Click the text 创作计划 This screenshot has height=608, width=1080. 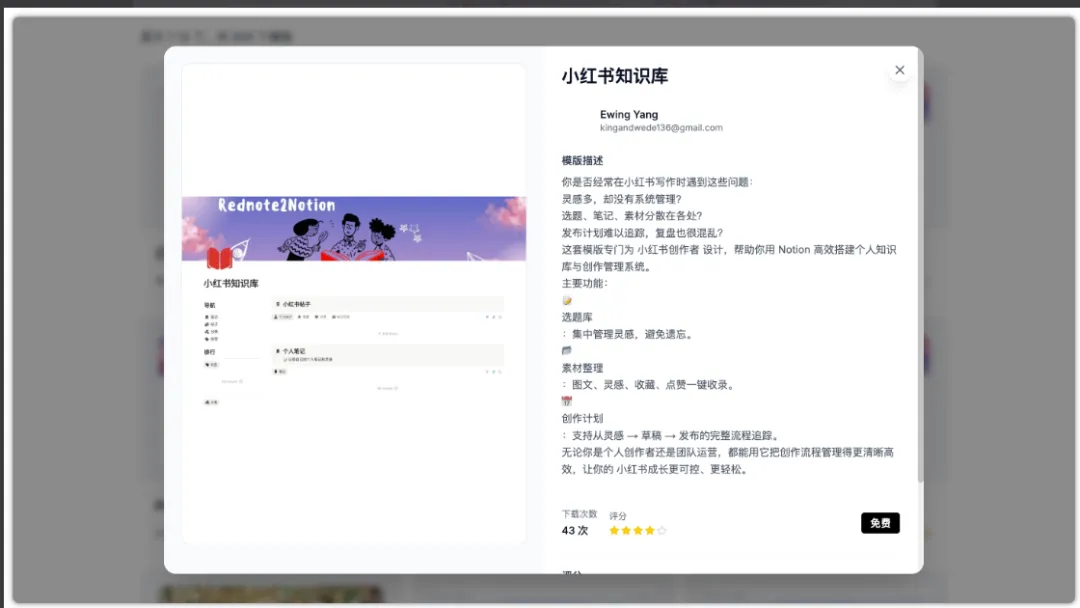582,418
